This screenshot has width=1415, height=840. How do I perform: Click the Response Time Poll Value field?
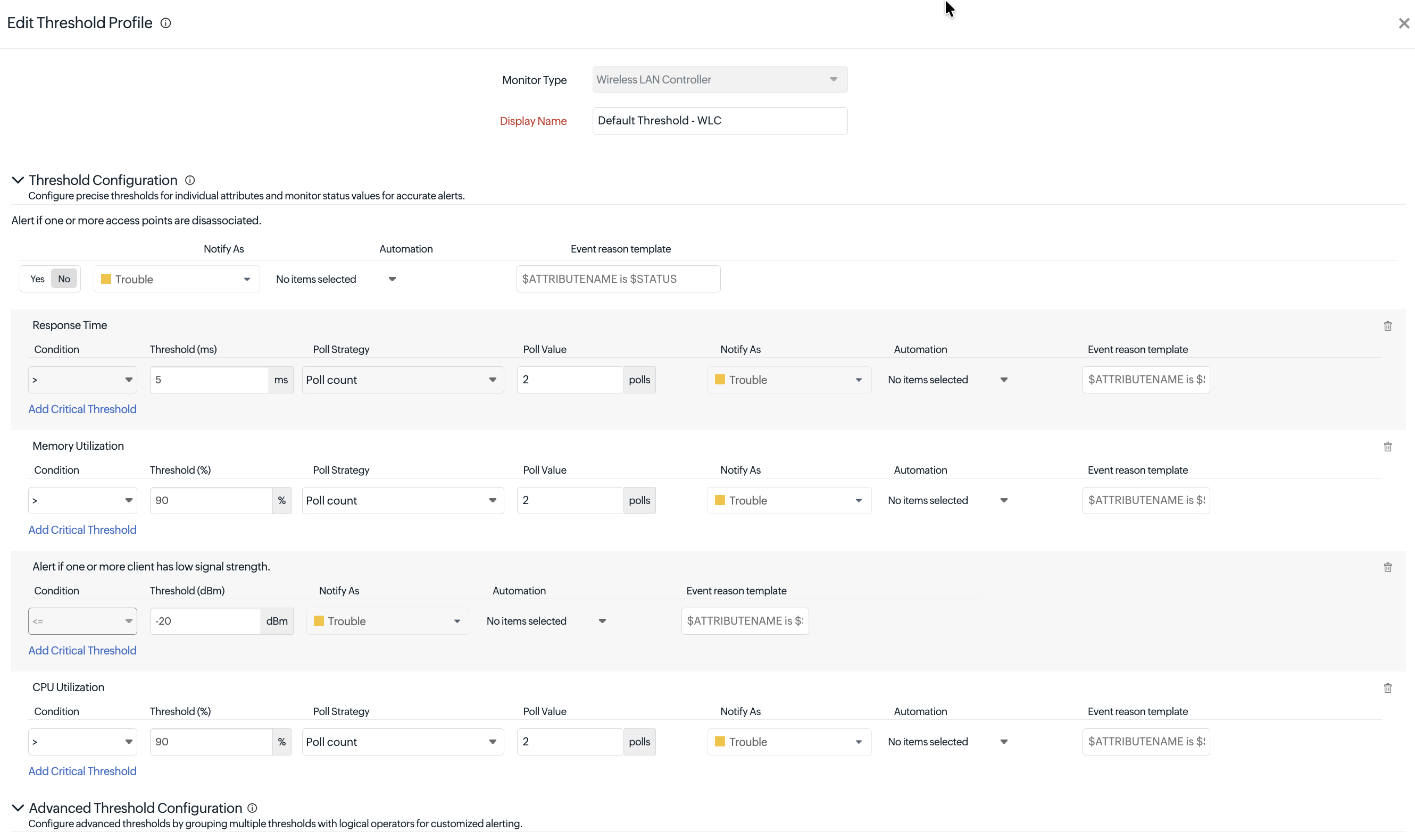coord(570,380)
